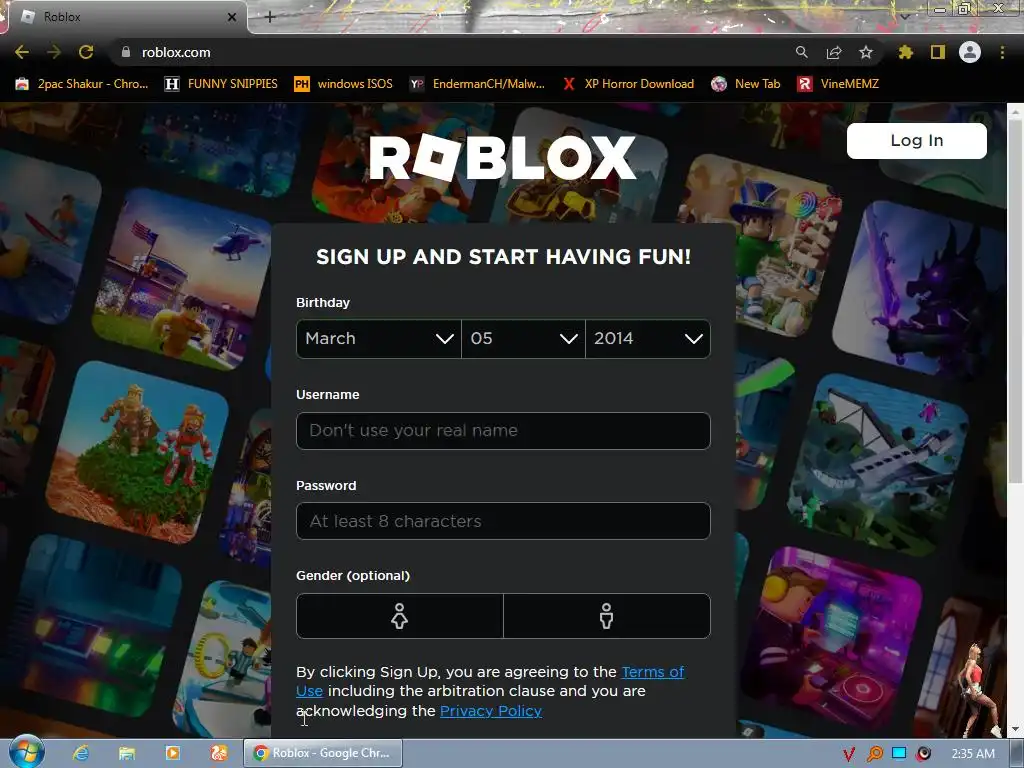The image size is (1024, 768).
Task: Open the FUNNY SNIPPIES bookmark
Action: point(221,84)
